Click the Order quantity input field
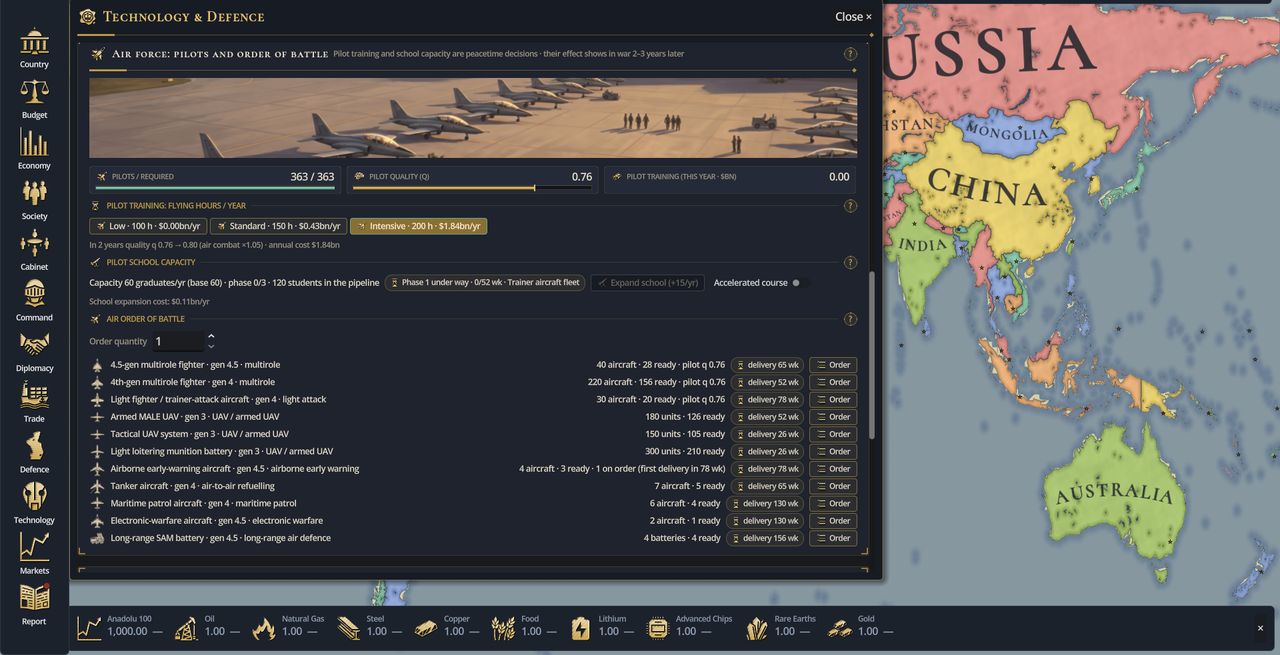The height and width of the screenshot is (655, 1280). pyautogui.click(x=177, y=341)
